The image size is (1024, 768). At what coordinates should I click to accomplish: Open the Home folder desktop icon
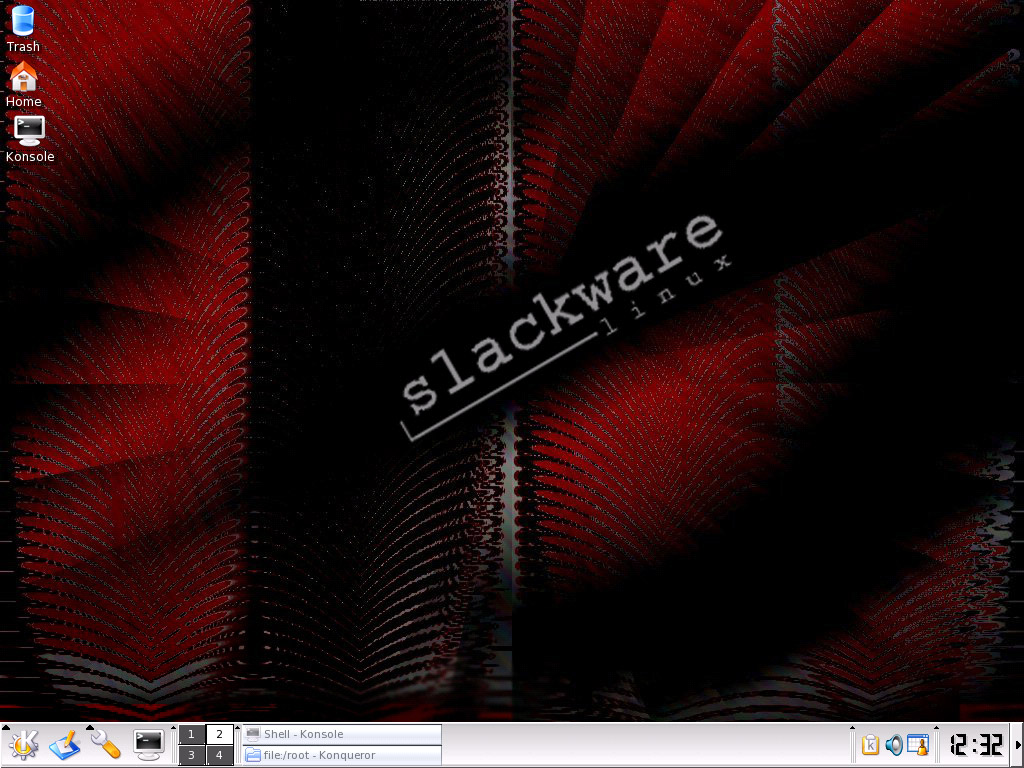coord(24,84)
